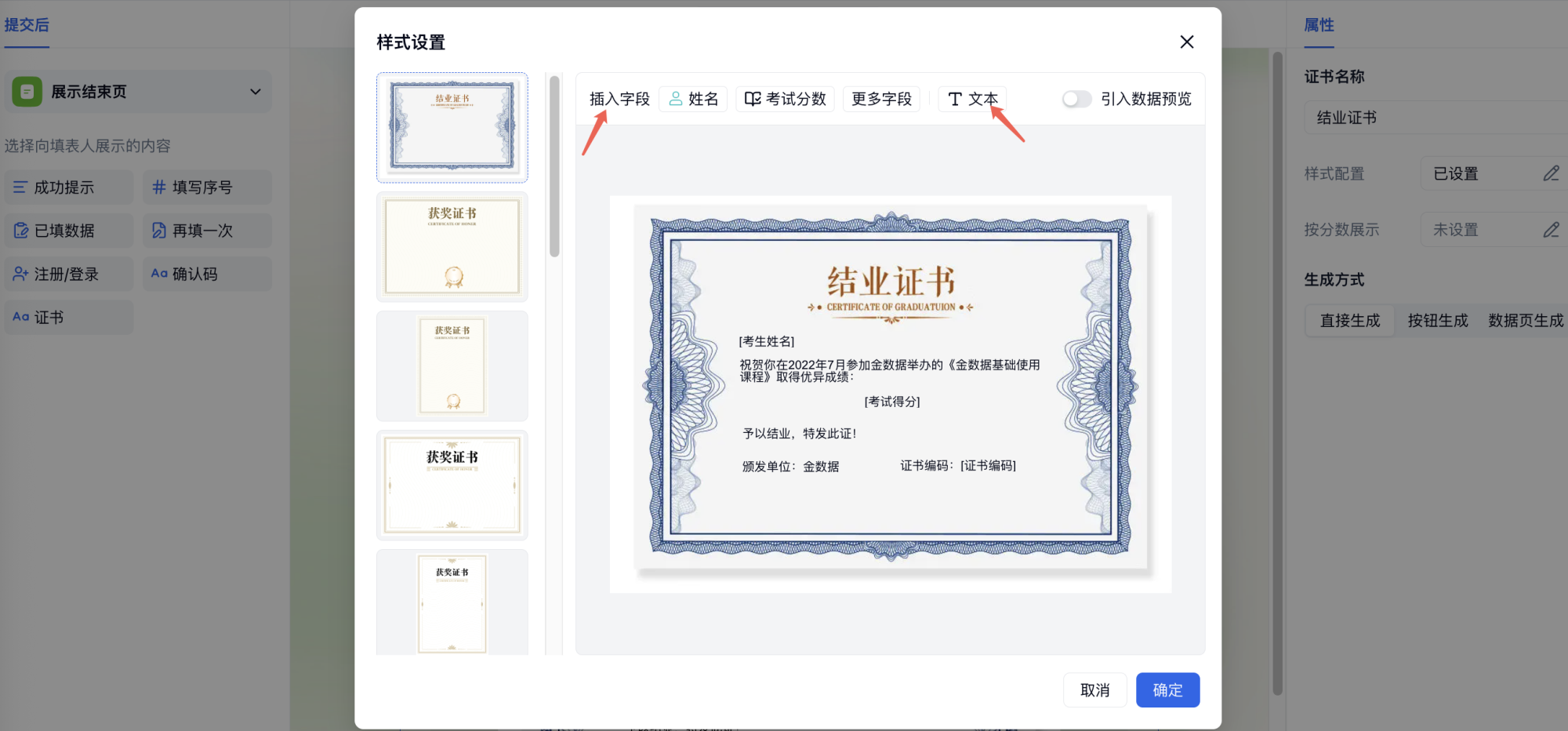
Task: Select the 成功提示 option
Action: [x=68, y=187]
